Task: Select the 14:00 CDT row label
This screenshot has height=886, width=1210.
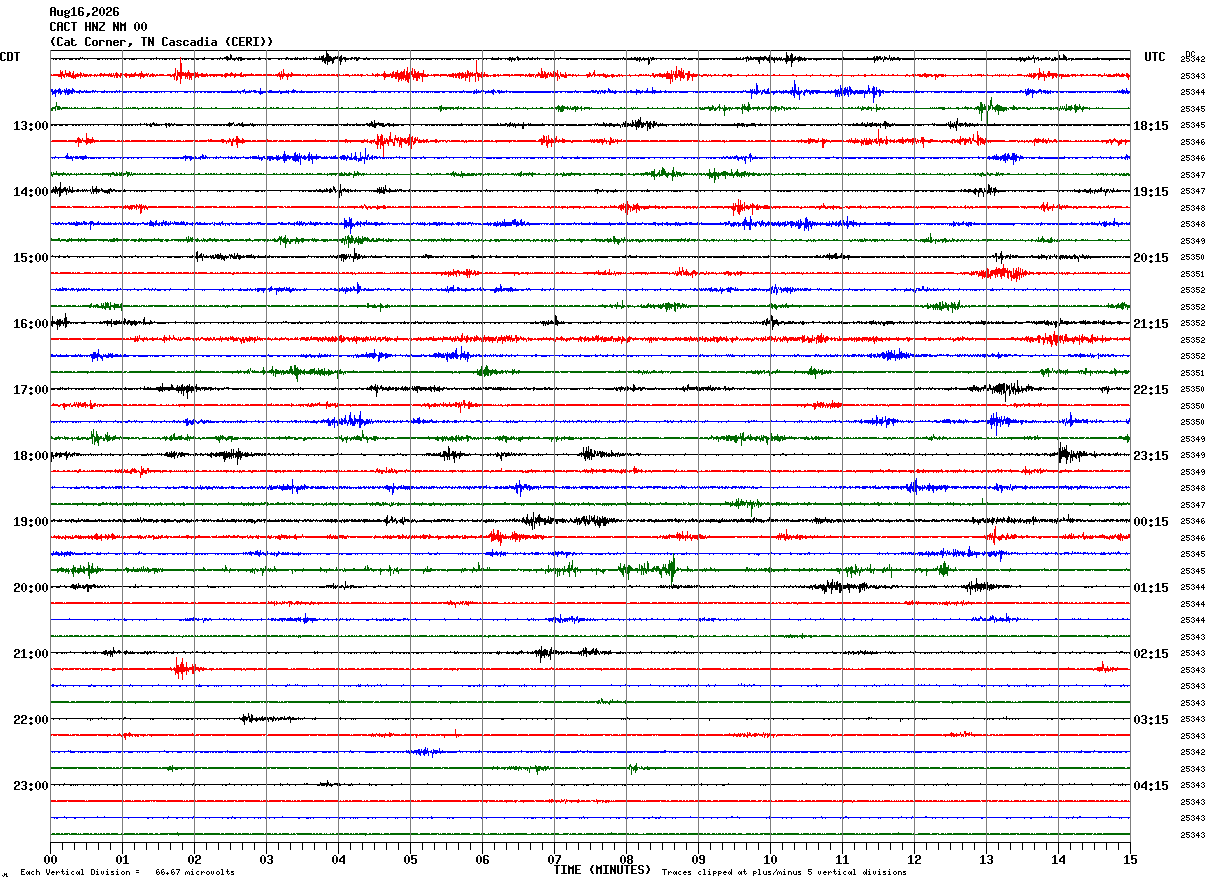Action: click(x=31, y=192)
